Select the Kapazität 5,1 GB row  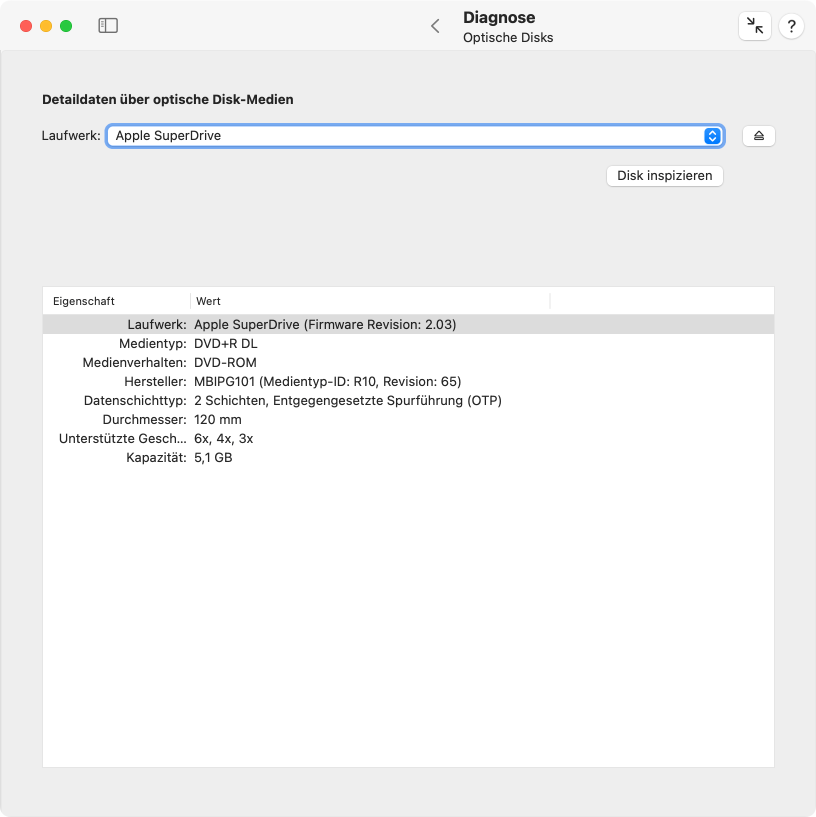(x=408, y=457)
